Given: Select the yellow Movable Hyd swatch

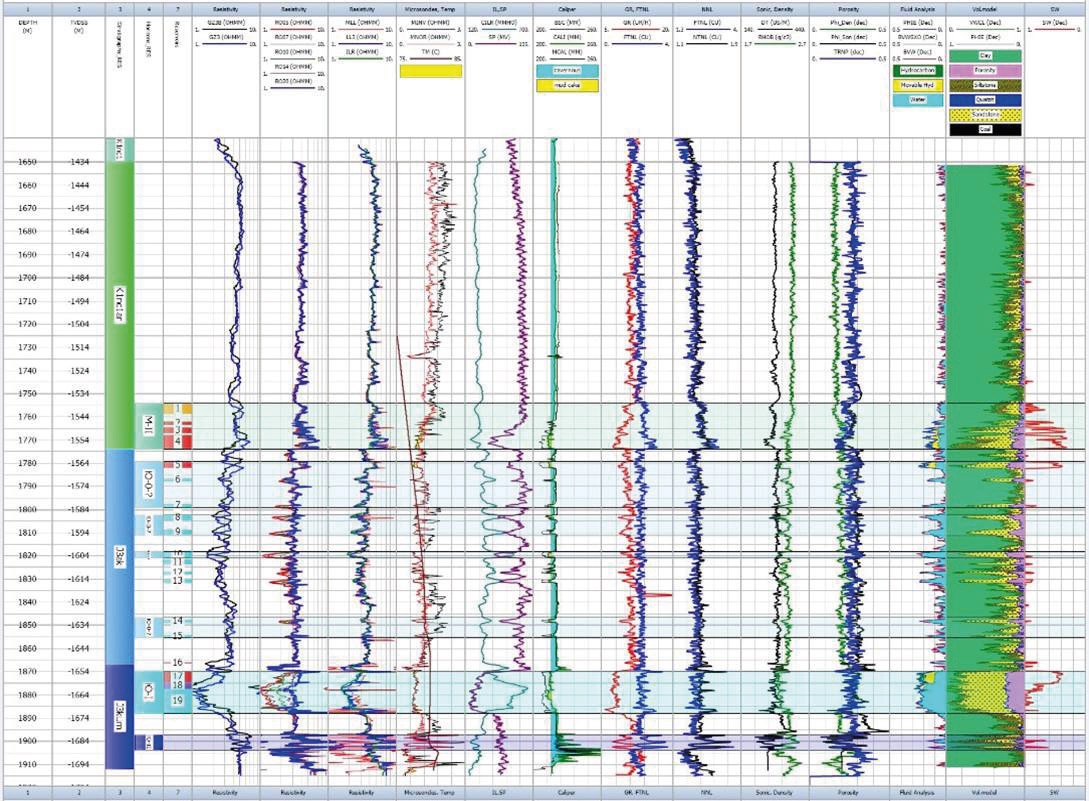Looking at the screenshot, I should click(917, 85).
